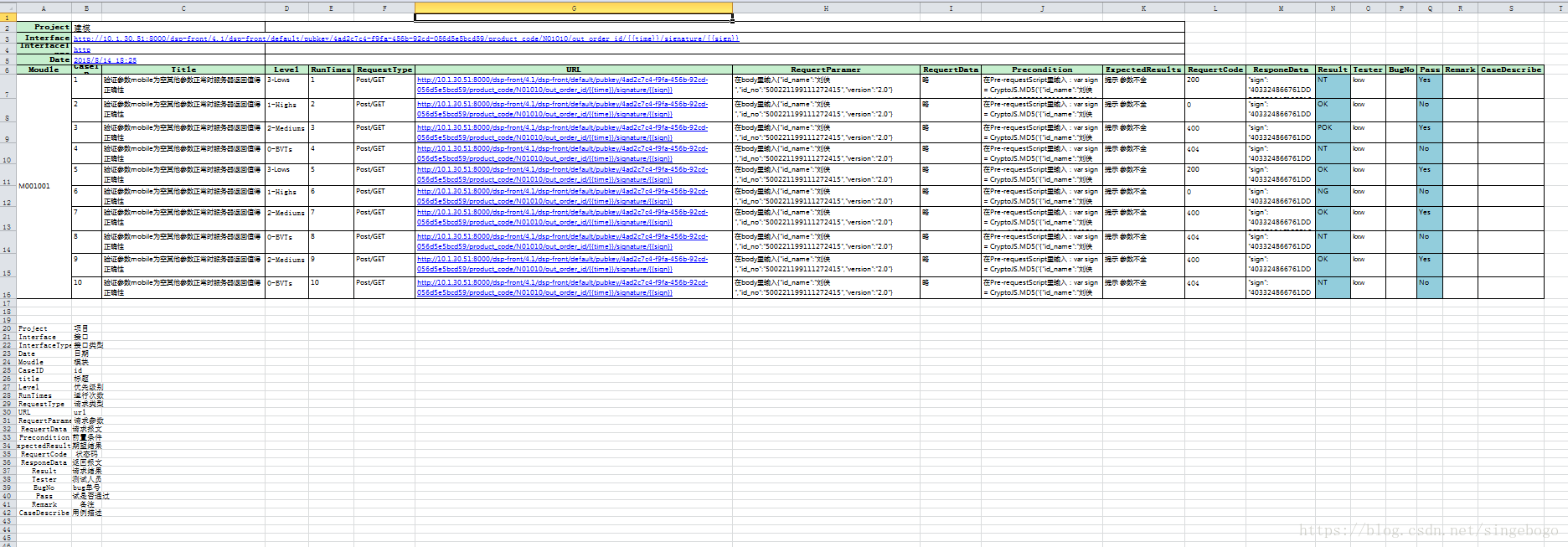1568x547 pixels.
Task: Select RequertCode '200' of case 1
Action: click(x=1215, y=86)
